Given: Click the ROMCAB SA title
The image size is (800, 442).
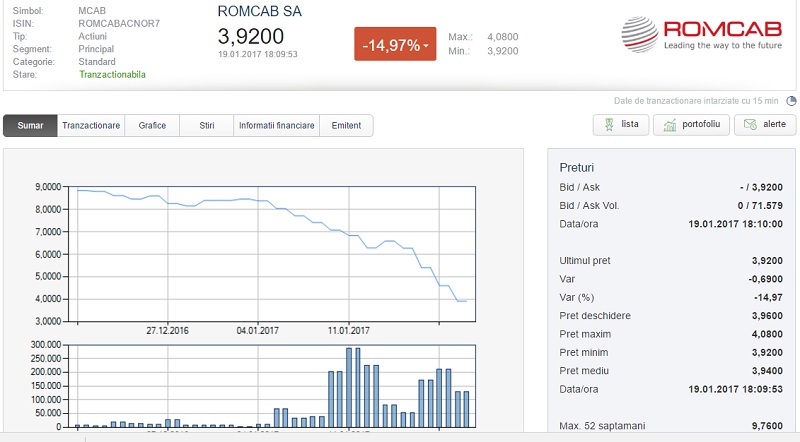Looking at the screenshot, I should pyautogui.click(x=259, y=11).
